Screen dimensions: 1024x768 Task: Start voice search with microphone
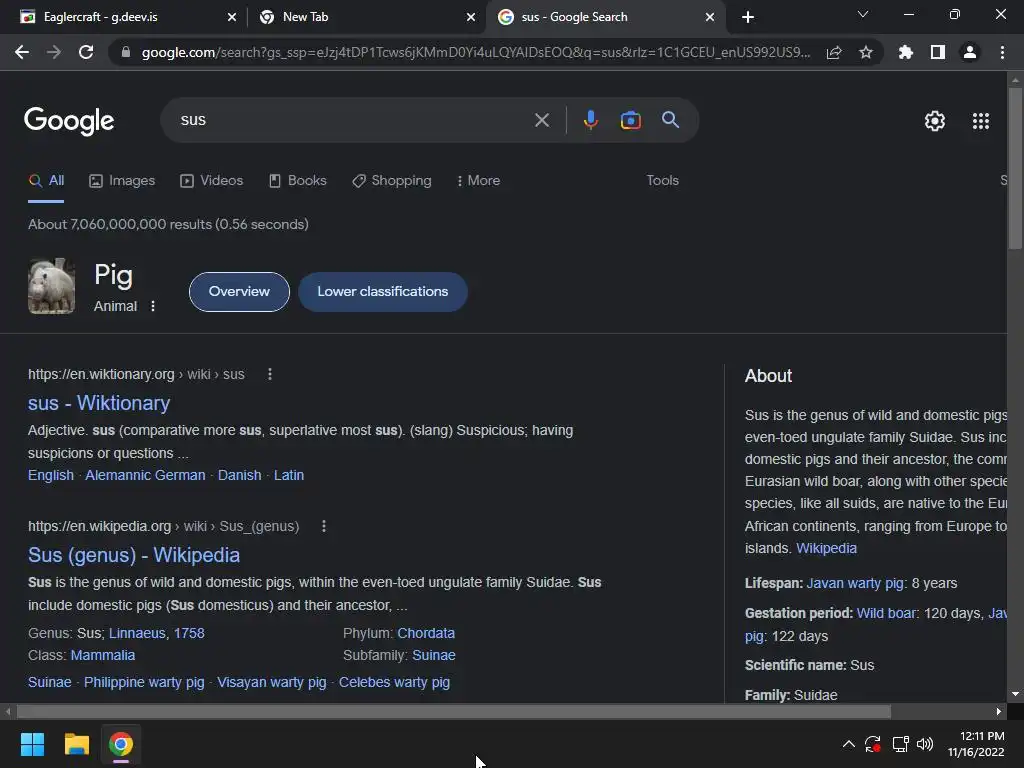(590, 120)
